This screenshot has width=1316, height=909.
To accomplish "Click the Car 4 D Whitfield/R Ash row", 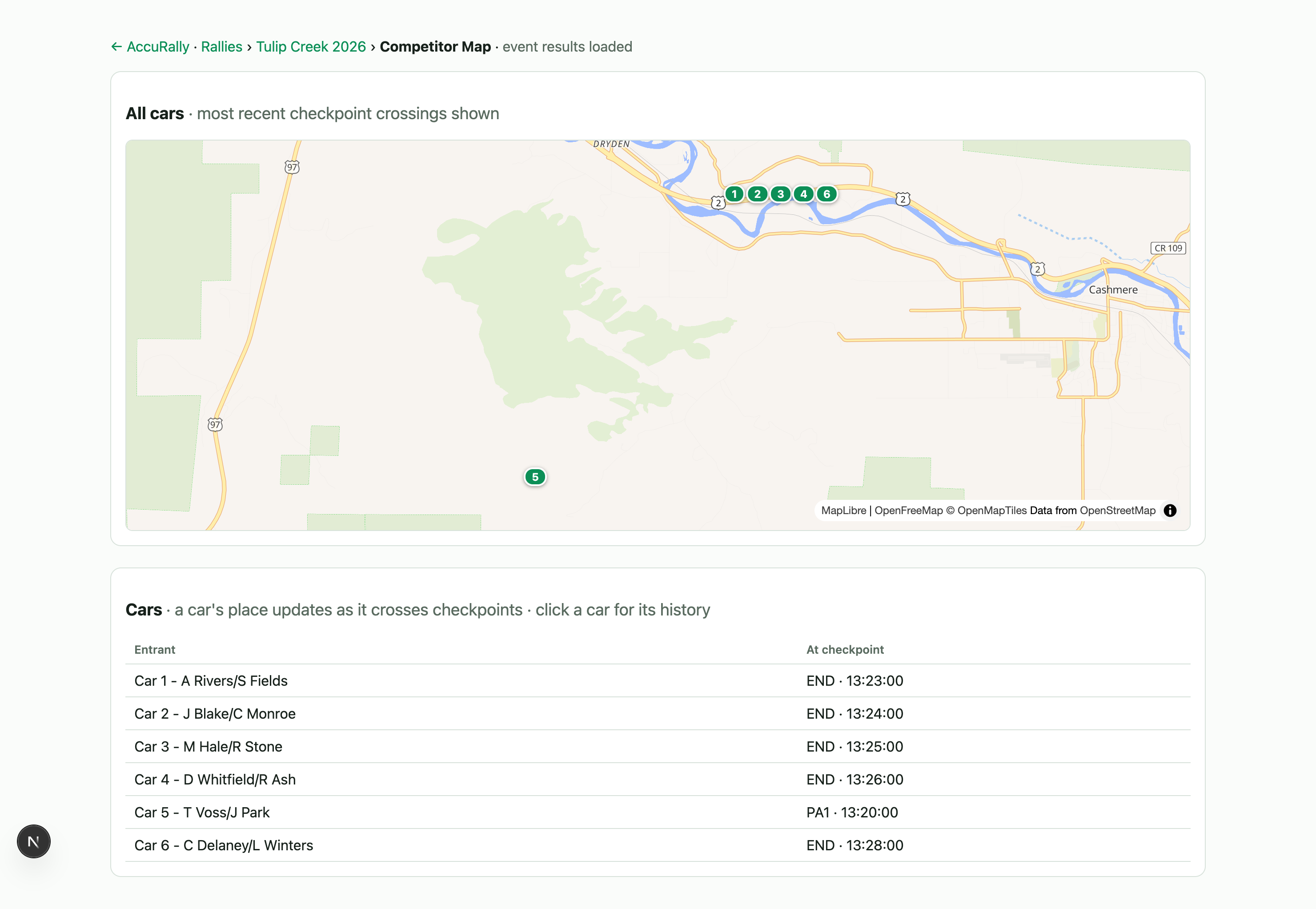I will [x=658, y=780].
